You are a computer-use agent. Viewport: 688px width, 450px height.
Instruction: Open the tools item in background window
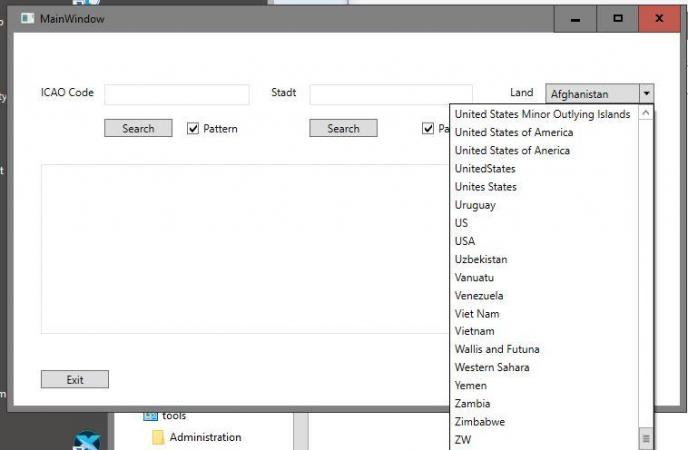(x=174, y=415)
